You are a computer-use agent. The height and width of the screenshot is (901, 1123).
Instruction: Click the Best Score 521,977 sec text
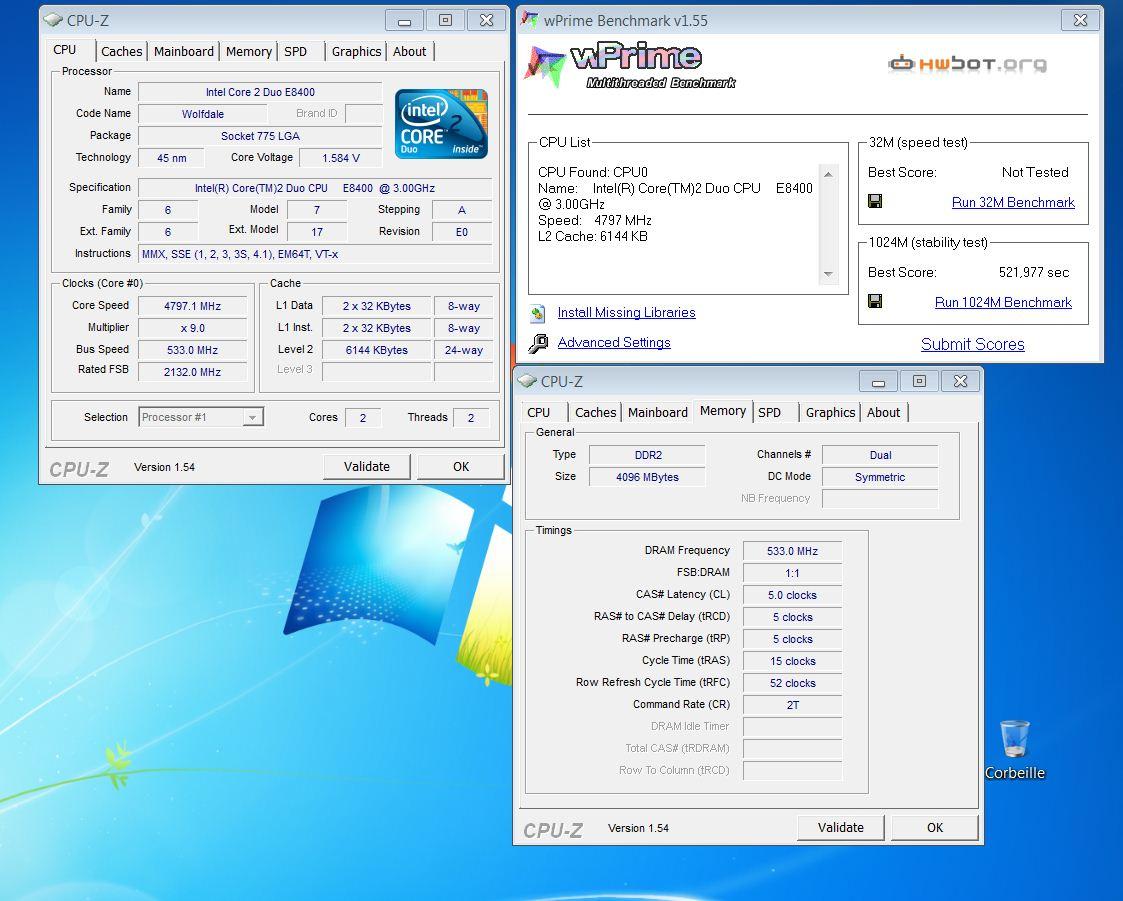tap(1033, 272)
